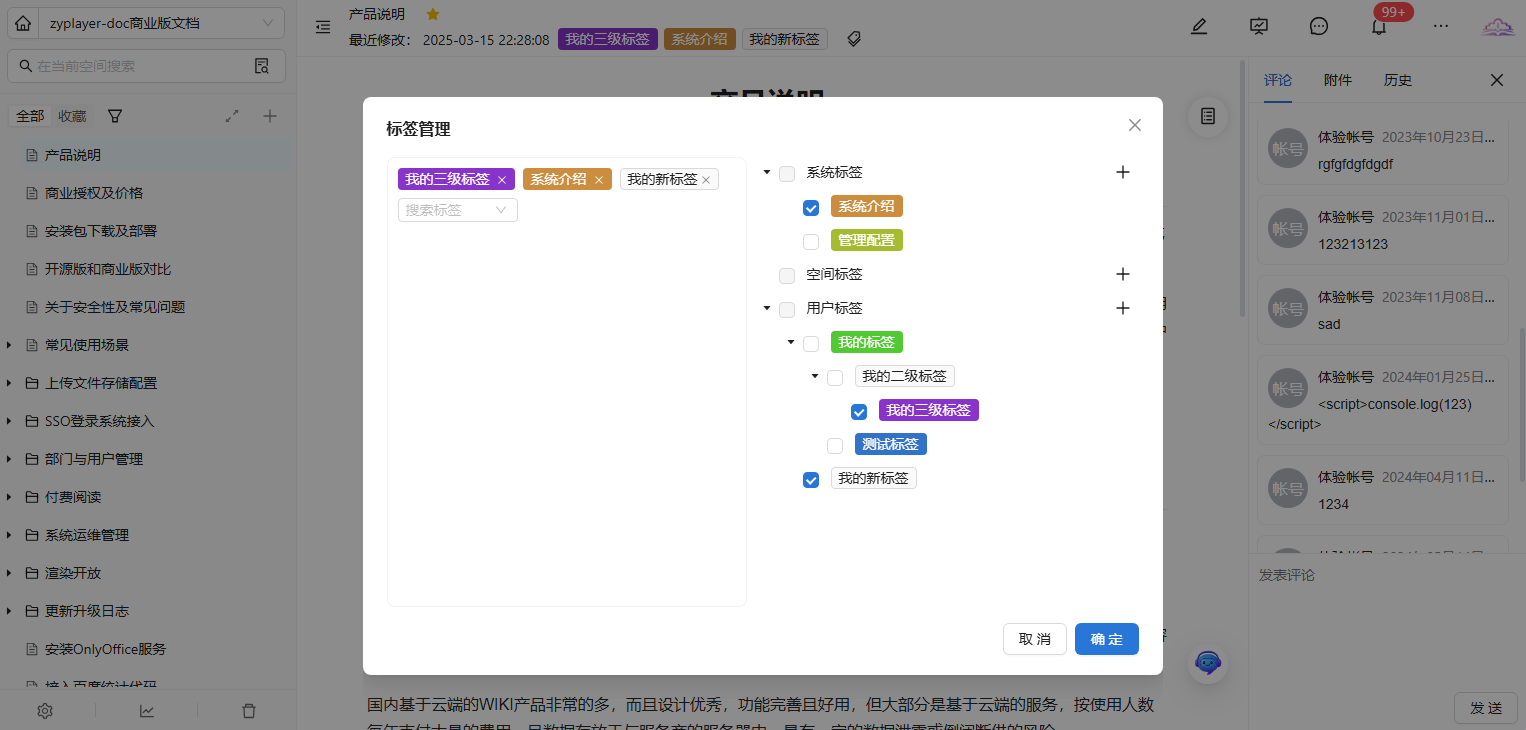Check the 测试标签 checkbox
Screen dimensions: 1526x730
pyautogui.click(x=835, y=446)
